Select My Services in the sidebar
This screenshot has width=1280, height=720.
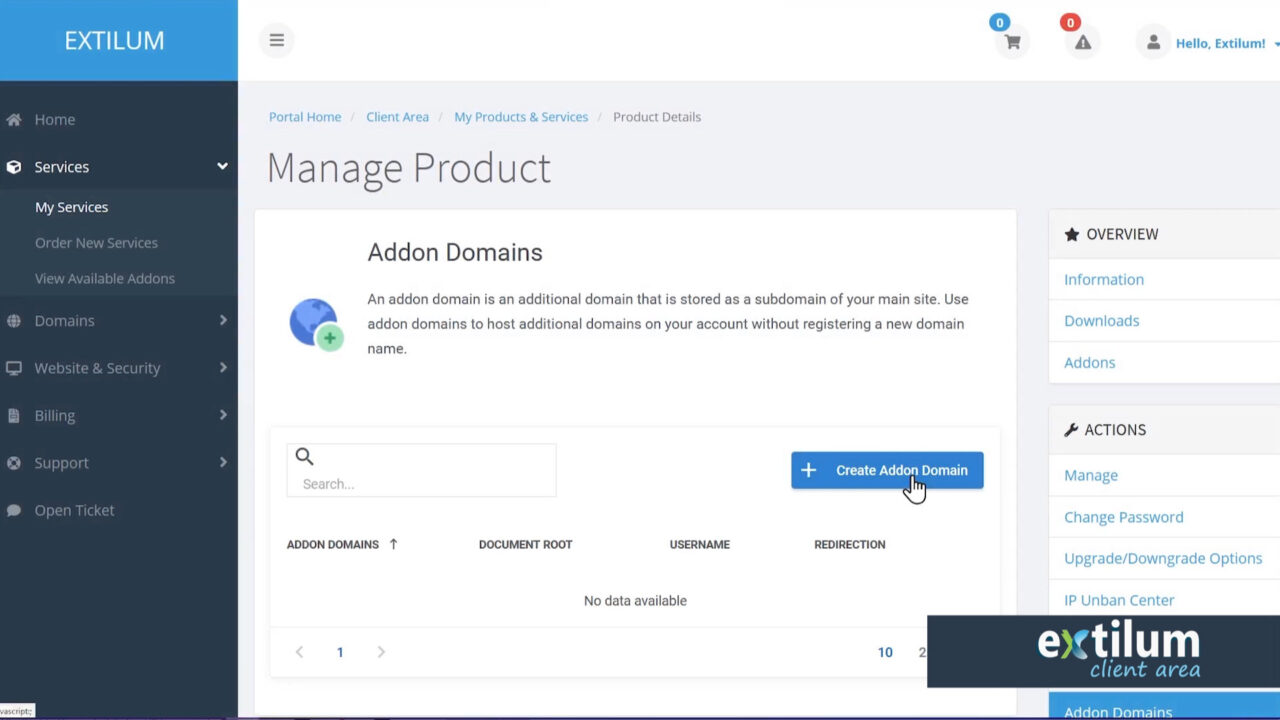(x=71, y=207)
